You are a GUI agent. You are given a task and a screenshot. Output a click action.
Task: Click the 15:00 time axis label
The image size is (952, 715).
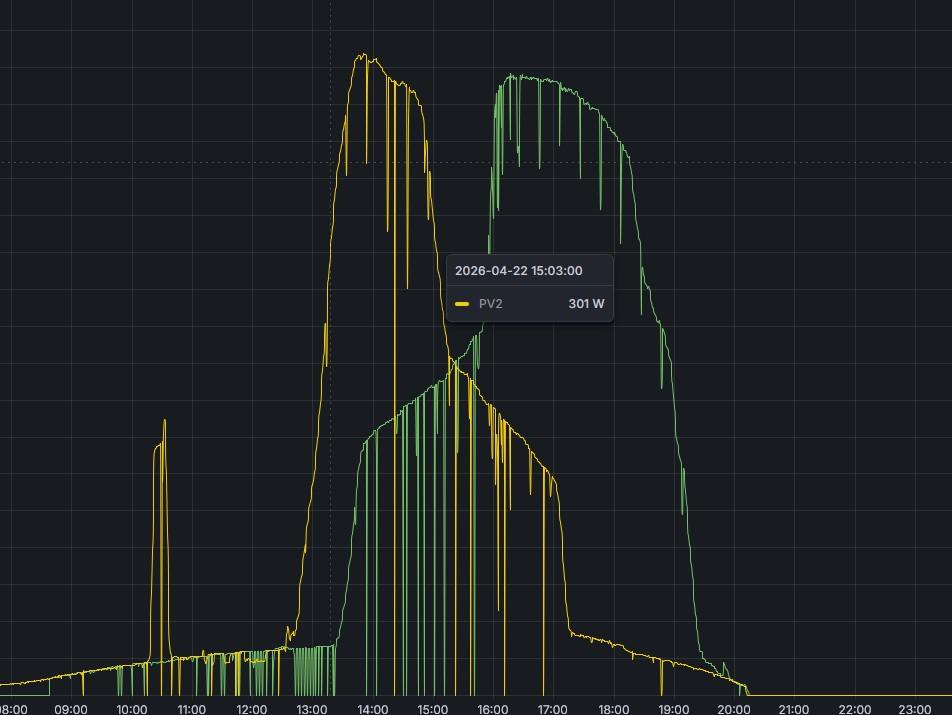pyautogui.click(x=432, y=709)
